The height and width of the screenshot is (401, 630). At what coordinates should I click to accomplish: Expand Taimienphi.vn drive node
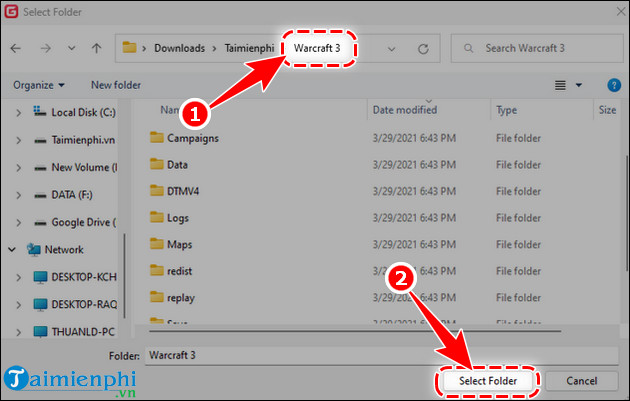[x=18, y=141]
